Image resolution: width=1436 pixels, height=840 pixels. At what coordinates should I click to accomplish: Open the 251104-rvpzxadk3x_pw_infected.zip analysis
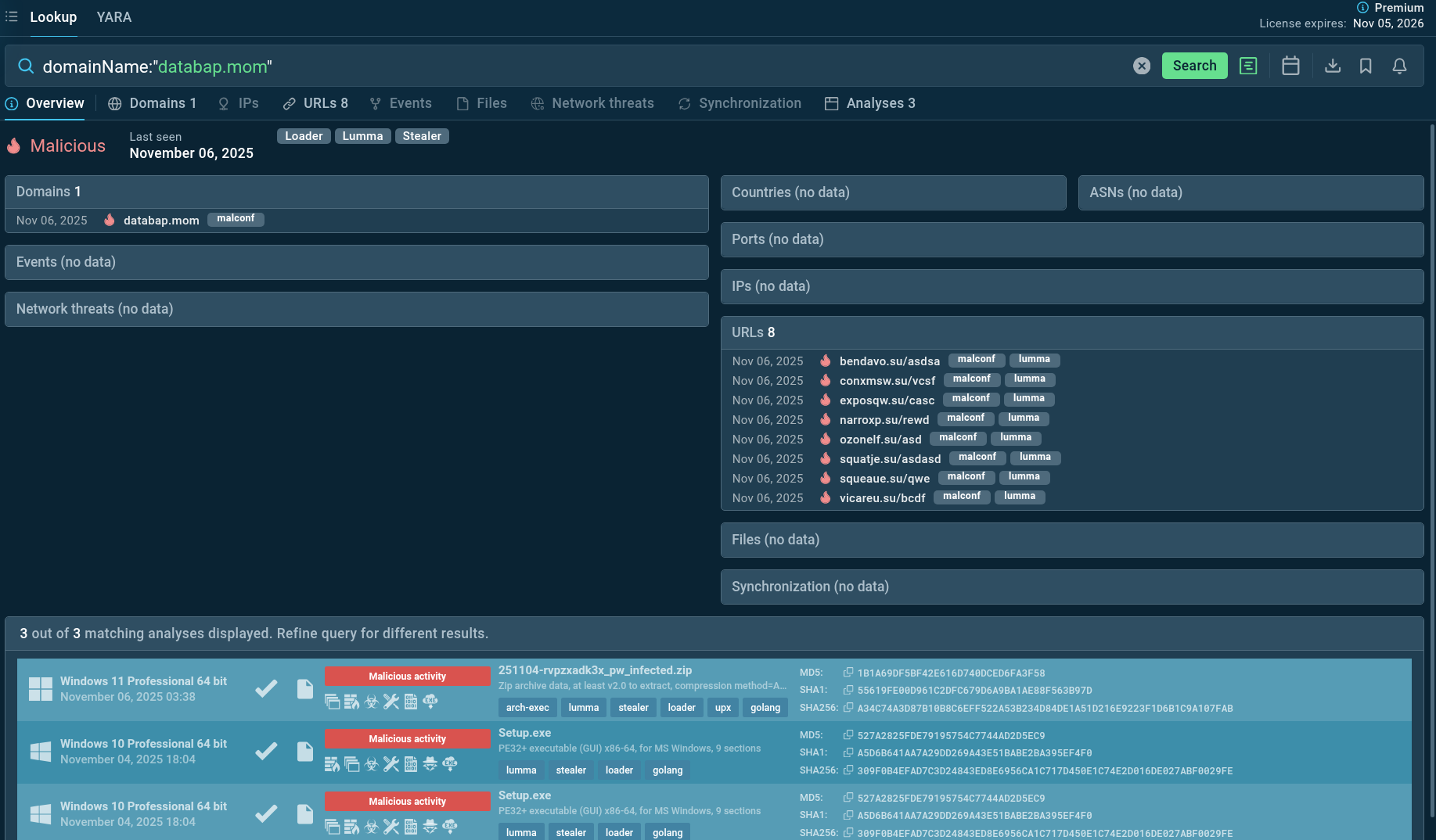(595, 670)
